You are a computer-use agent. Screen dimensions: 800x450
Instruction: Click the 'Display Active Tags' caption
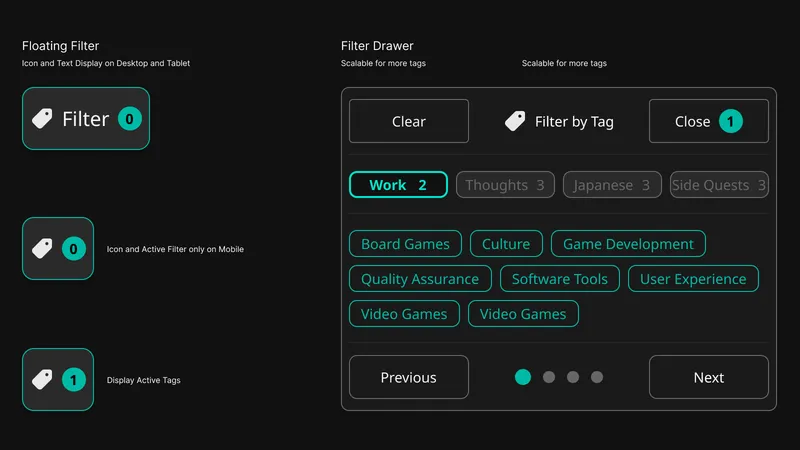pos(143,380)
